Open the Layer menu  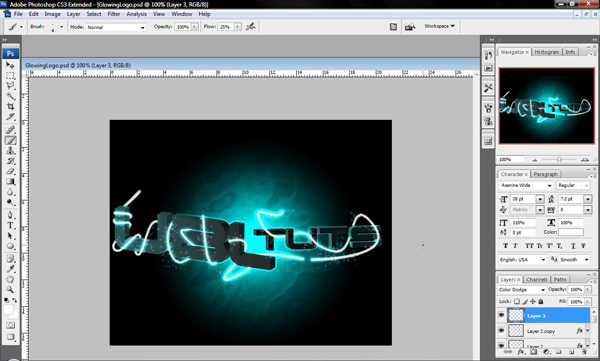[x=73, y=14]
